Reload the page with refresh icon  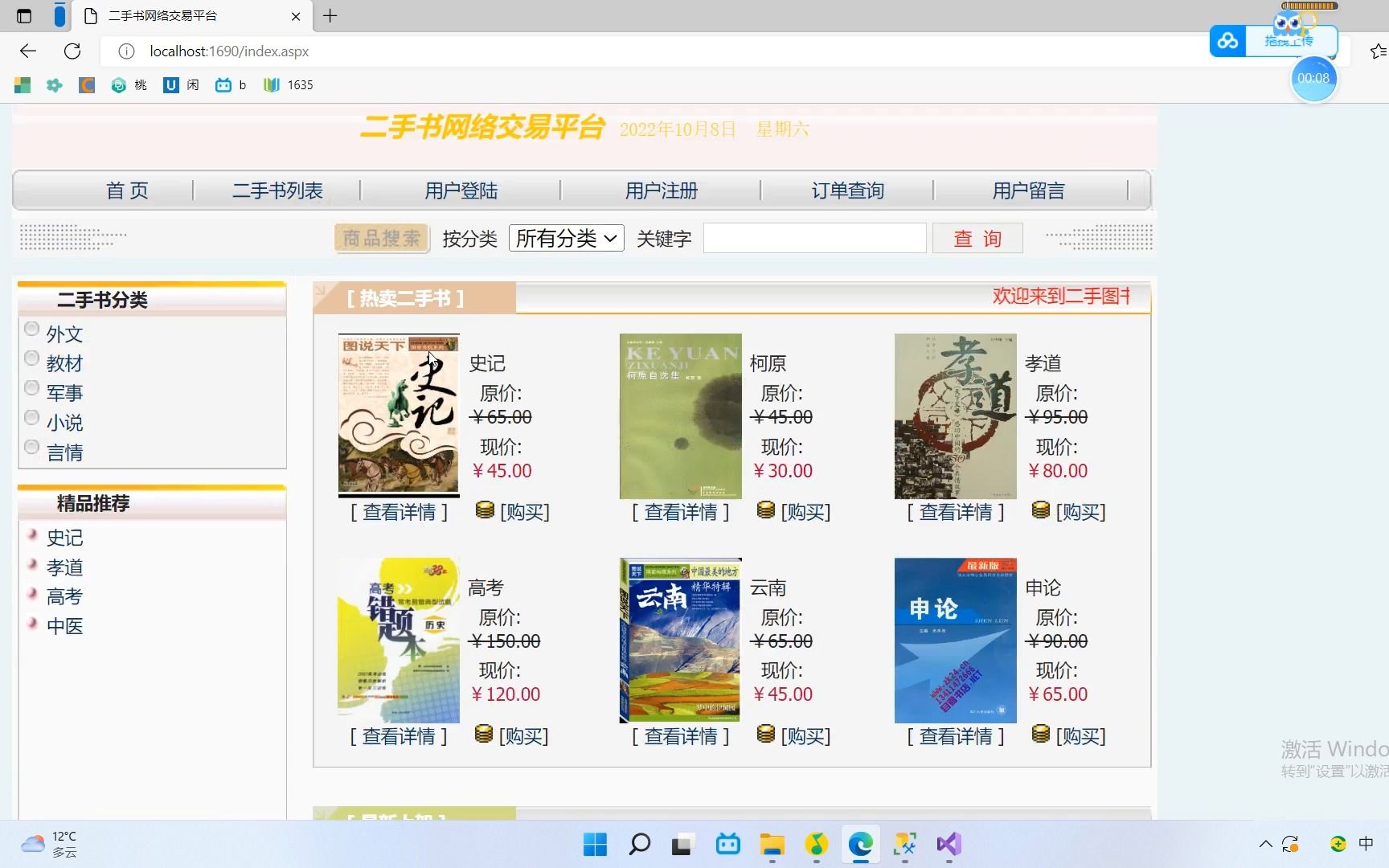pyautogui.click(x=72, y=51)
